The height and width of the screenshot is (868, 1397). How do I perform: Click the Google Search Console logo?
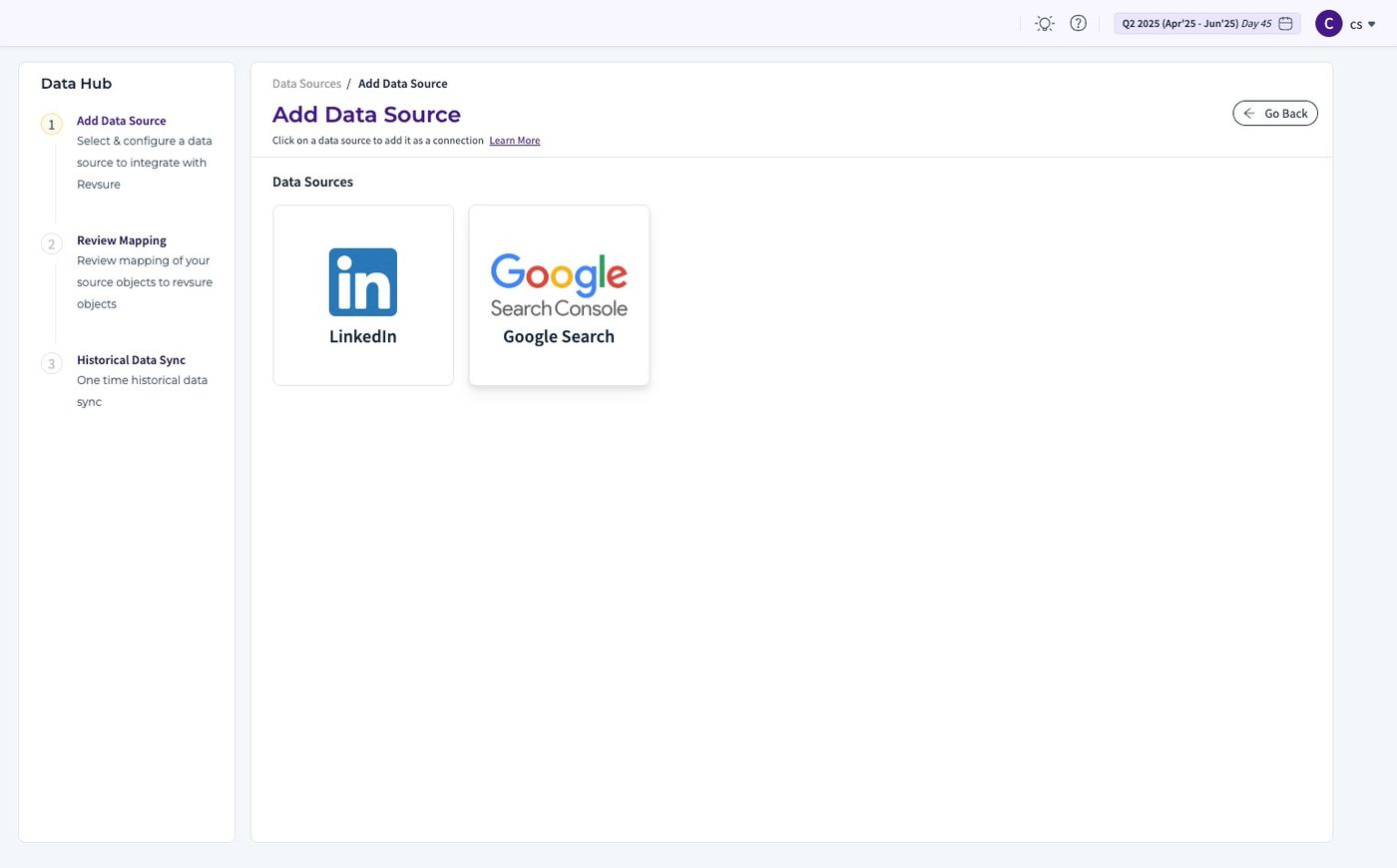[559, 285]
